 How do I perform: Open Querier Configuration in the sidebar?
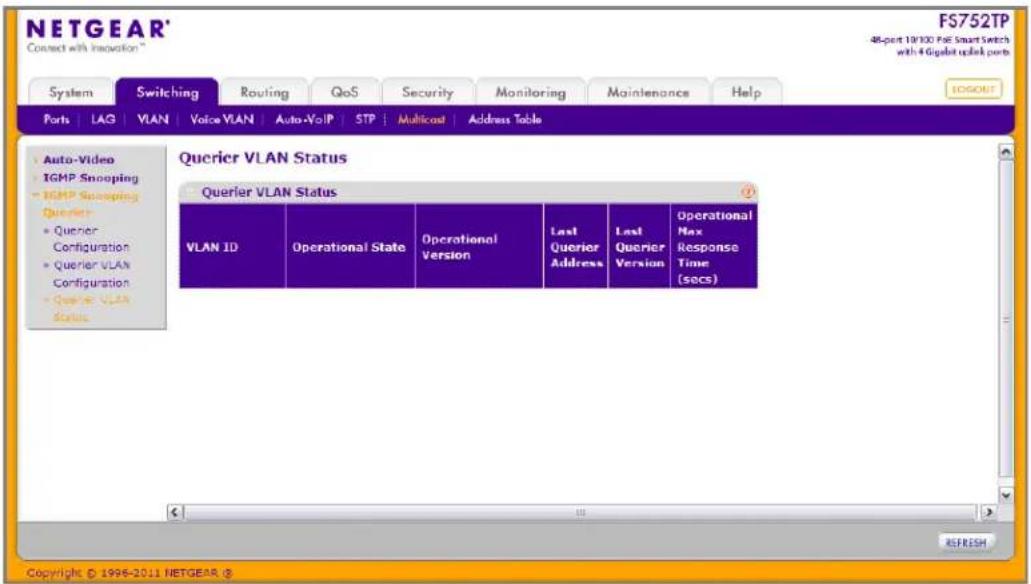click(91, 239)
